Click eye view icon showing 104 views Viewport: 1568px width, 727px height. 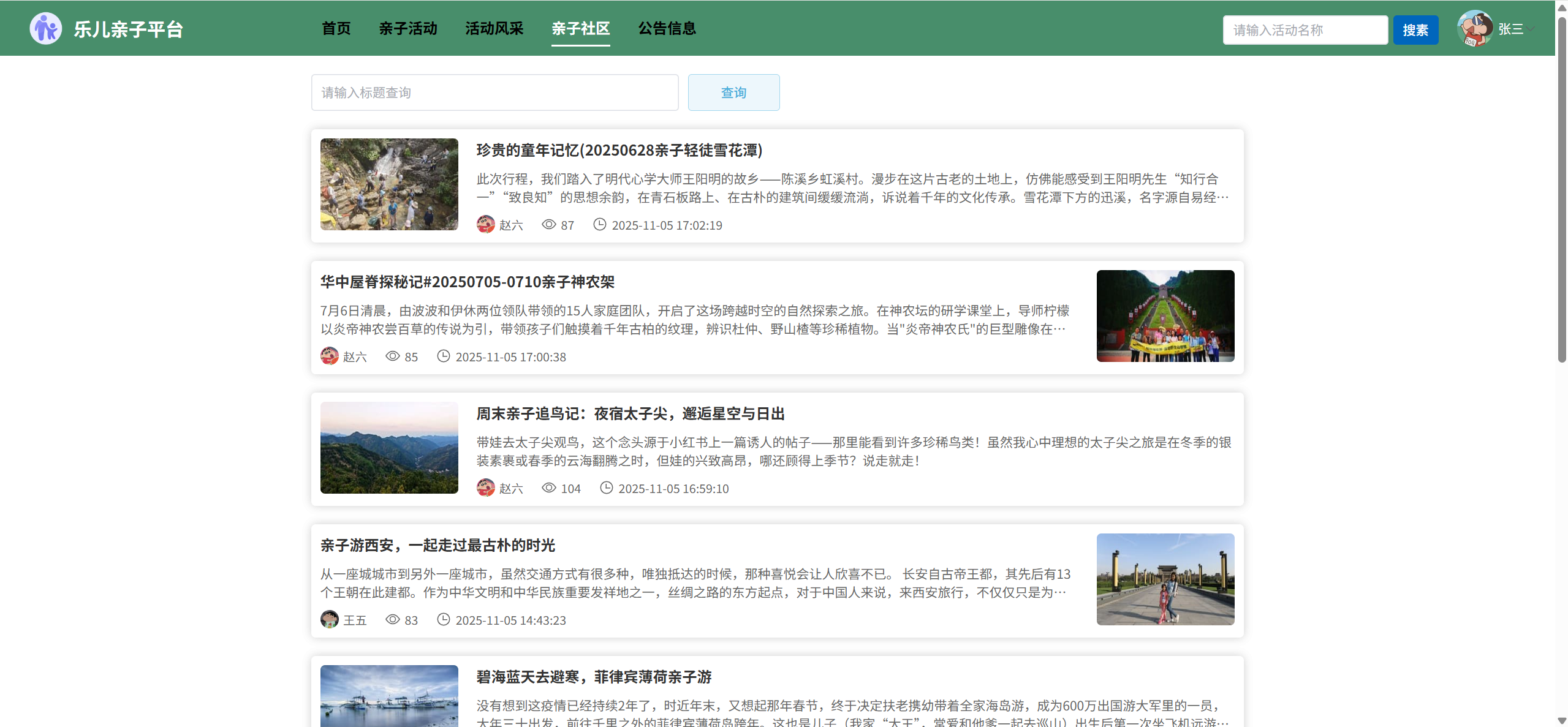[x=549, y=488]
